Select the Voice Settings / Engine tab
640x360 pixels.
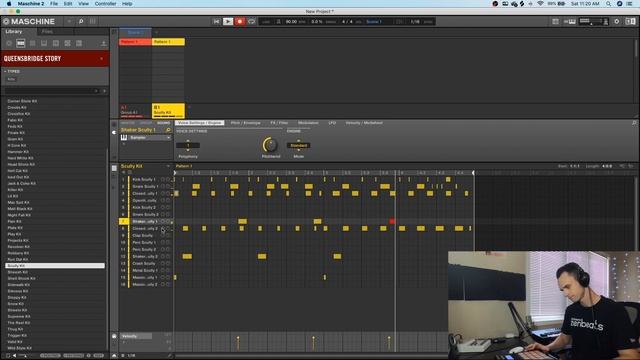(200, 123)
